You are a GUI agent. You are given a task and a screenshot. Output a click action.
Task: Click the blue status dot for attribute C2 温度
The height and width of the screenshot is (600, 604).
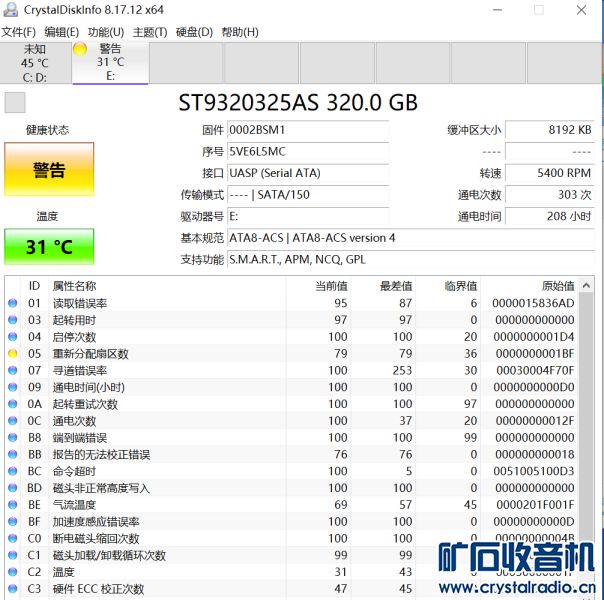click(13, 572)
